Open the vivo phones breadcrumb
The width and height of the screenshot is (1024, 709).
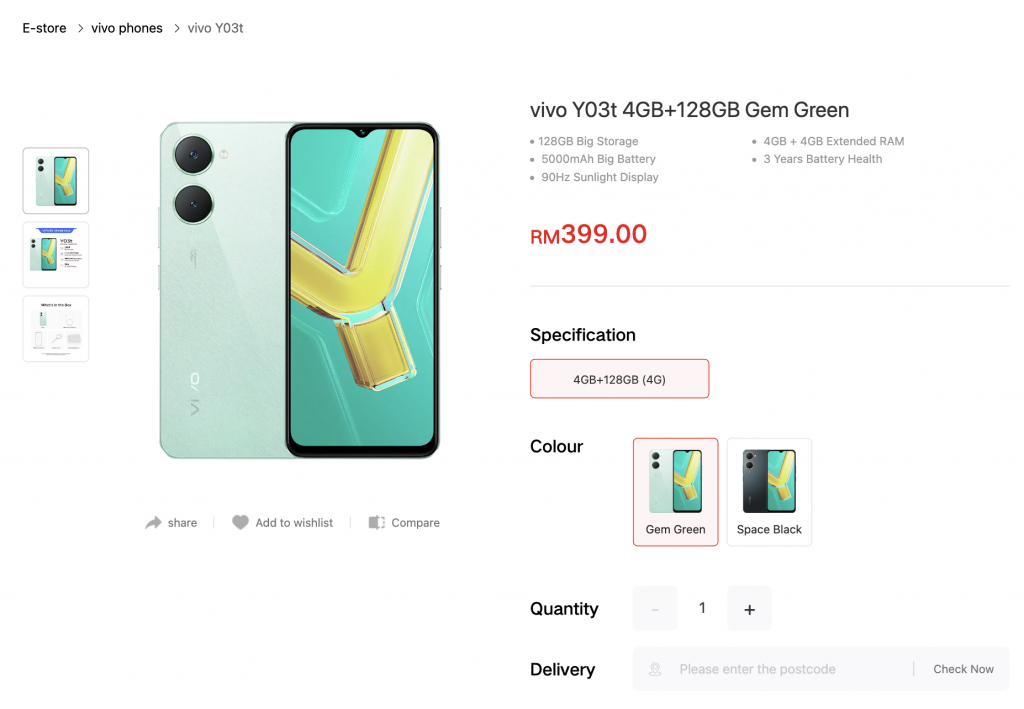[127, 28]
